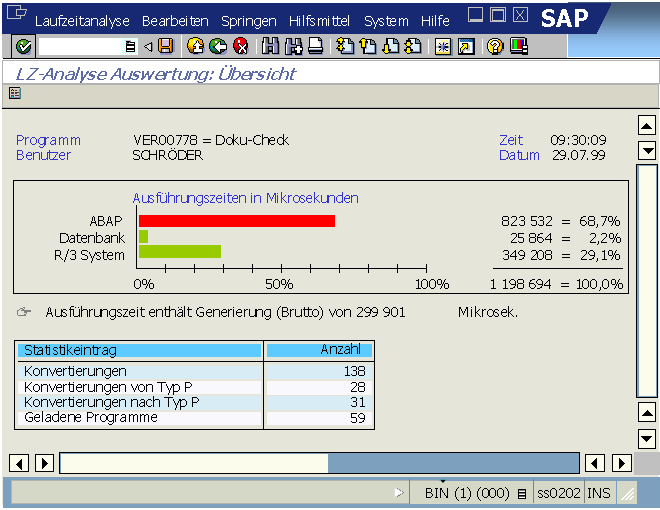The width and height of the screenshot is (660, 510).
Task: Click the Datenbank value 25 864
Action: (531, 238)
